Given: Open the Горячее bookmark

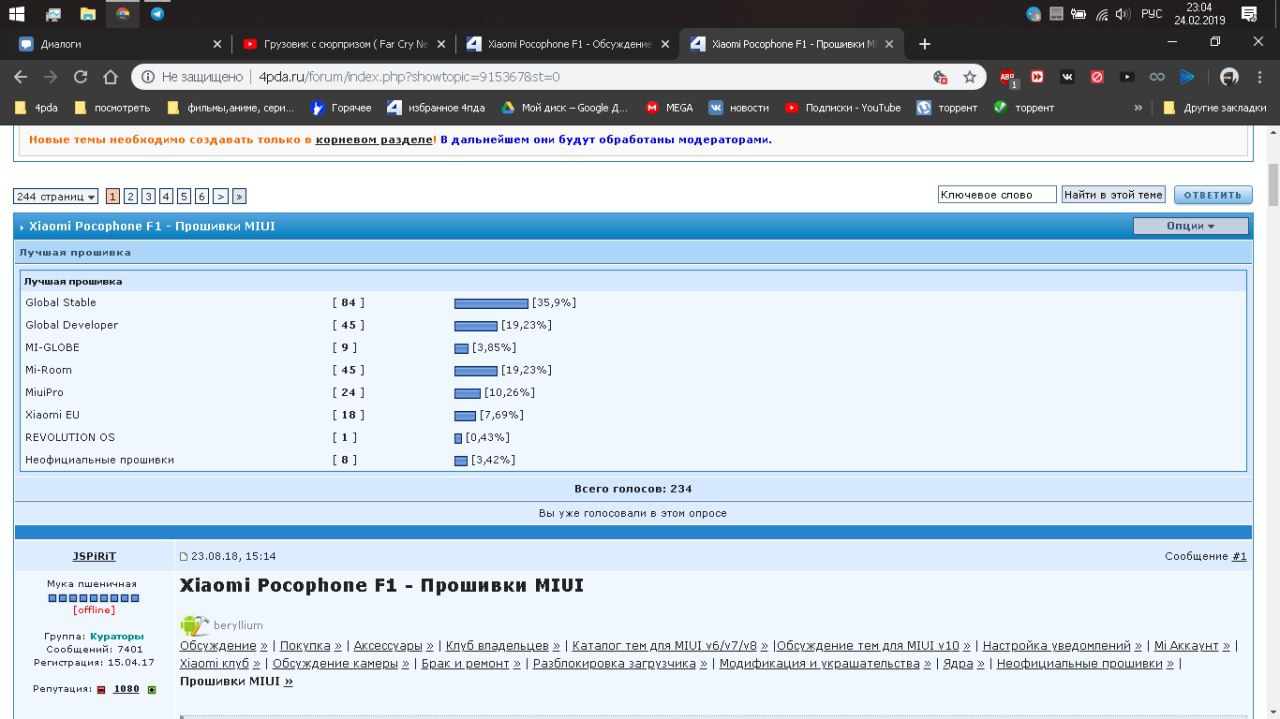Looking at the screenshot, I should point(341,108).
